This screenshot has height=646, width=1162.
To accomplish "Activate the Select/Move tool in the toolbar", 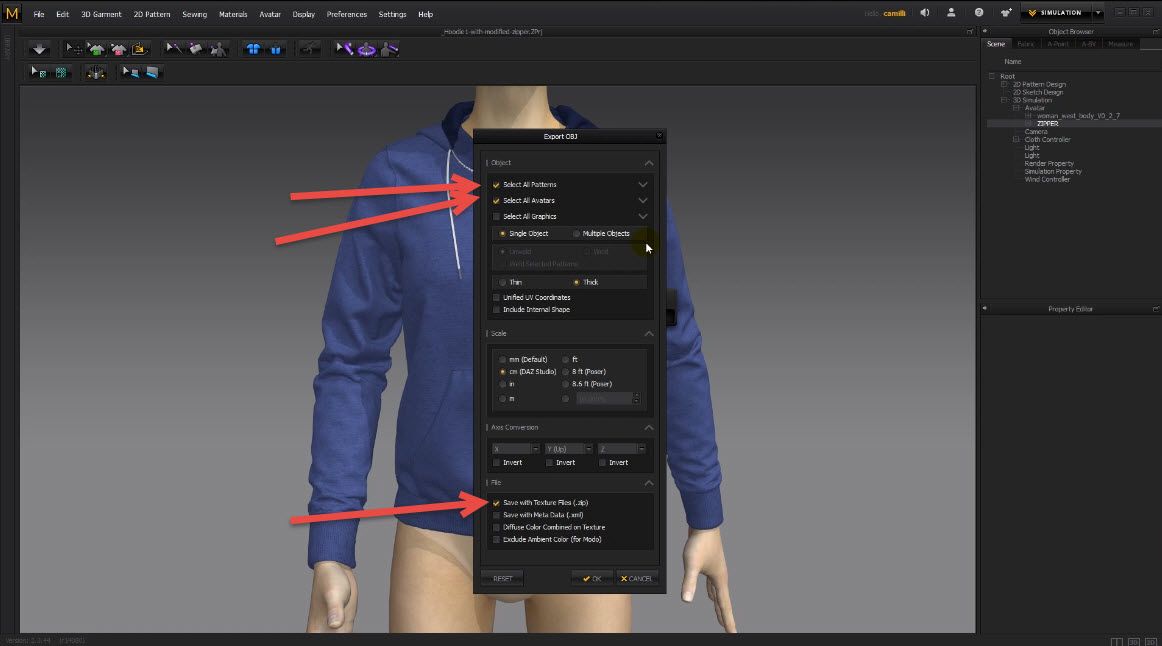I will point(72,49).
